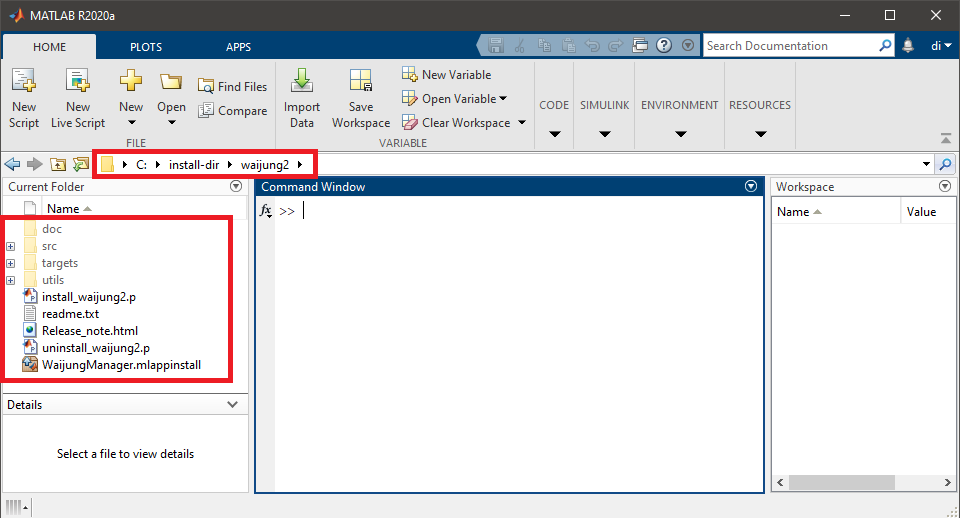Click the Undo icon

[x=592, y=45]
